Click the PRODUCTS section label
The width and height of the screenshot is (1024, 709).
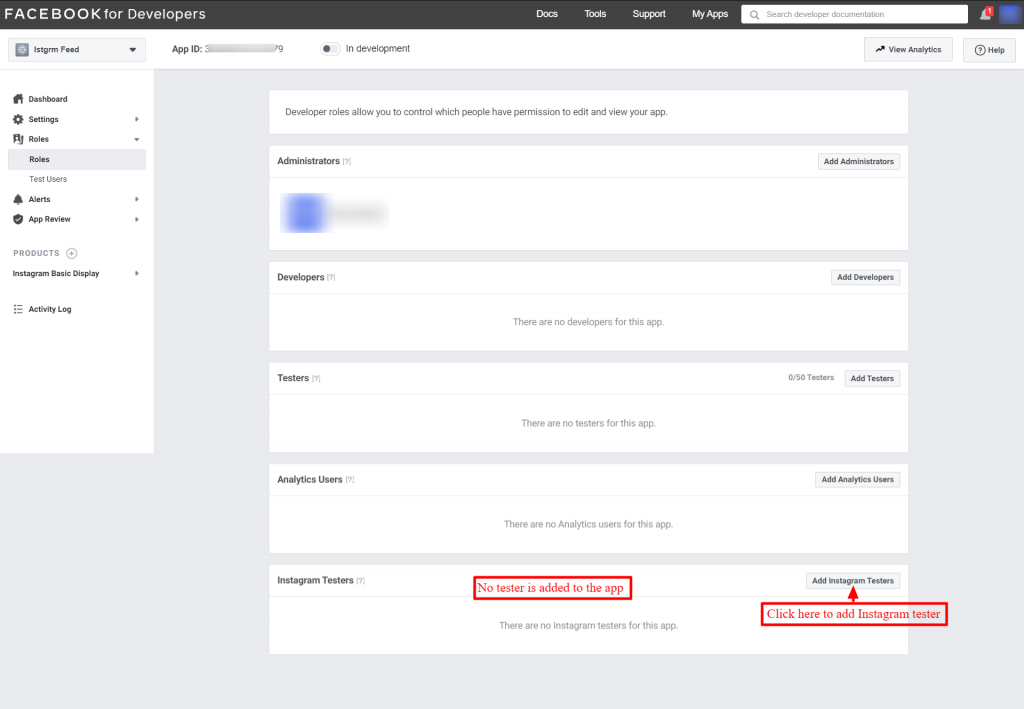point(37,253)
